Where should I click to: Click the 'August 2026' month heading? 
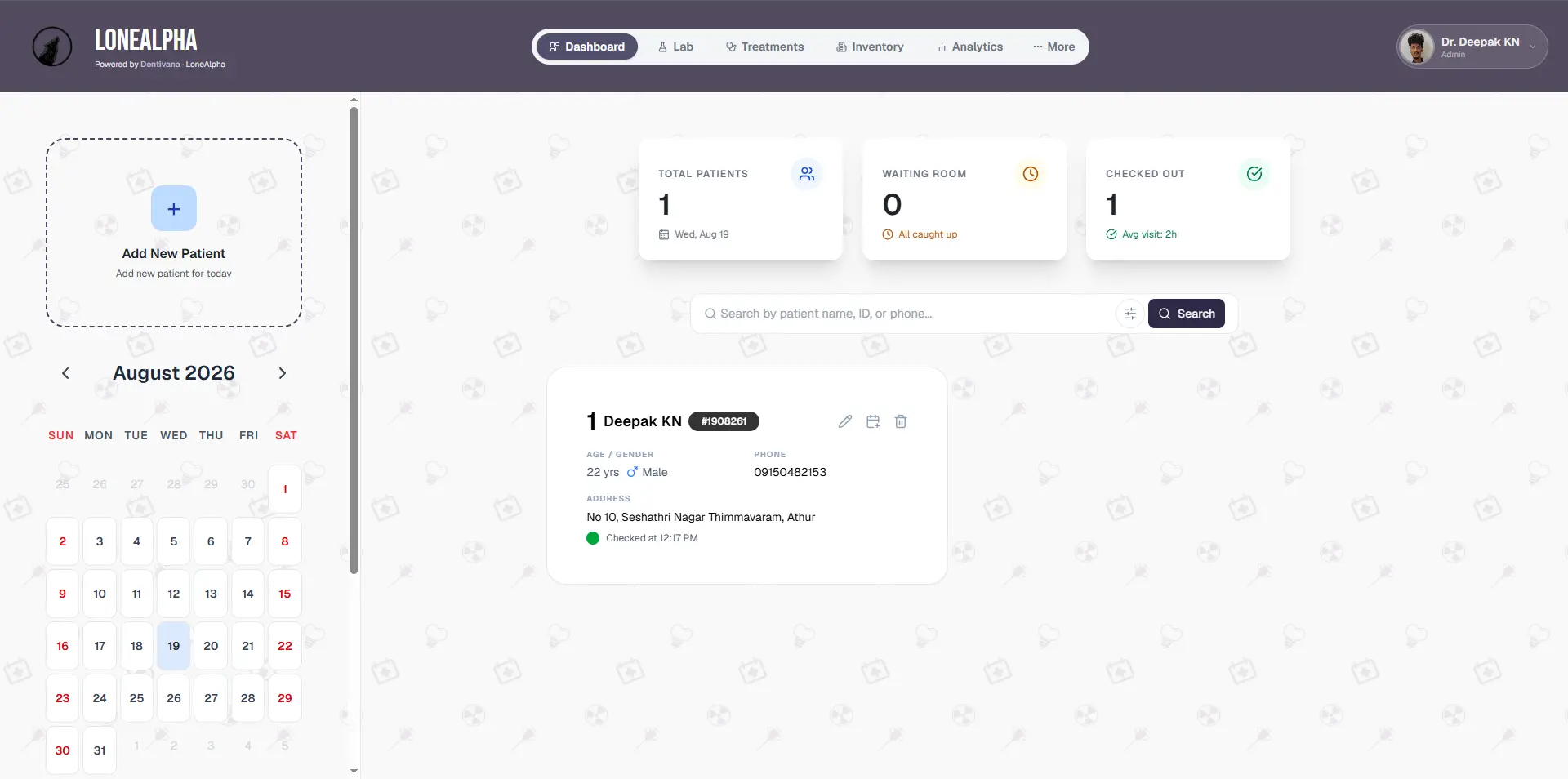coord(174,373)
